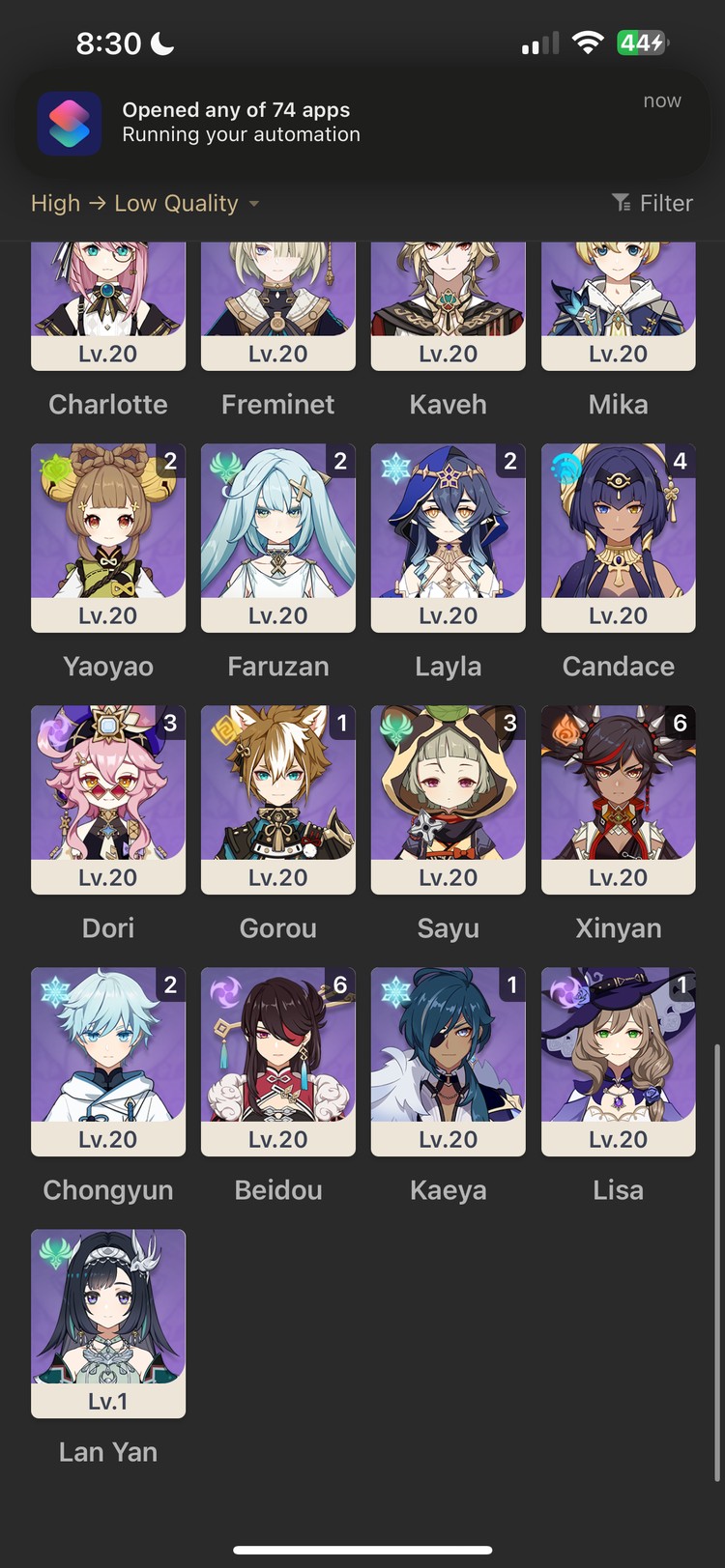This screenshot has width=725, height=1568.
Task: Open Lisa's character portrait
Action: coord(619,1062)
